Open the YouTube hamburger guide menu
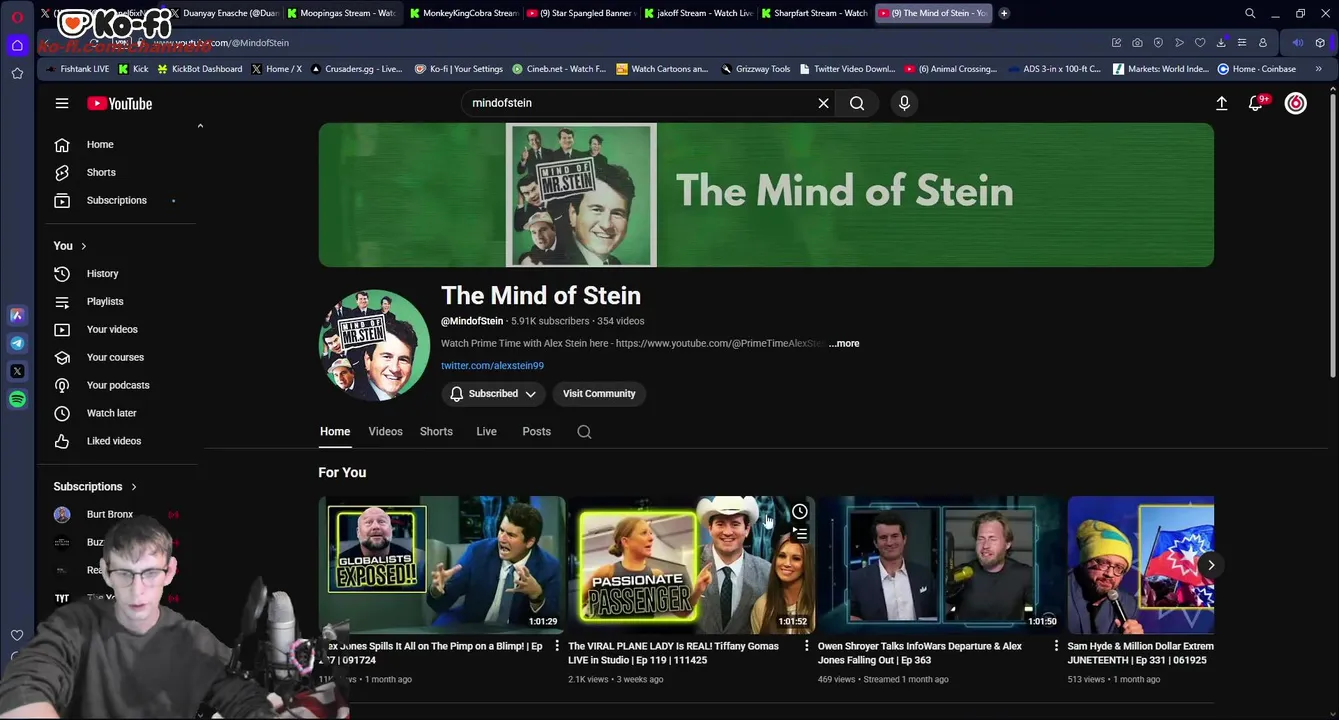This screenshot has width=1339, height=720. pyautogui.click(x=62, y=103)
